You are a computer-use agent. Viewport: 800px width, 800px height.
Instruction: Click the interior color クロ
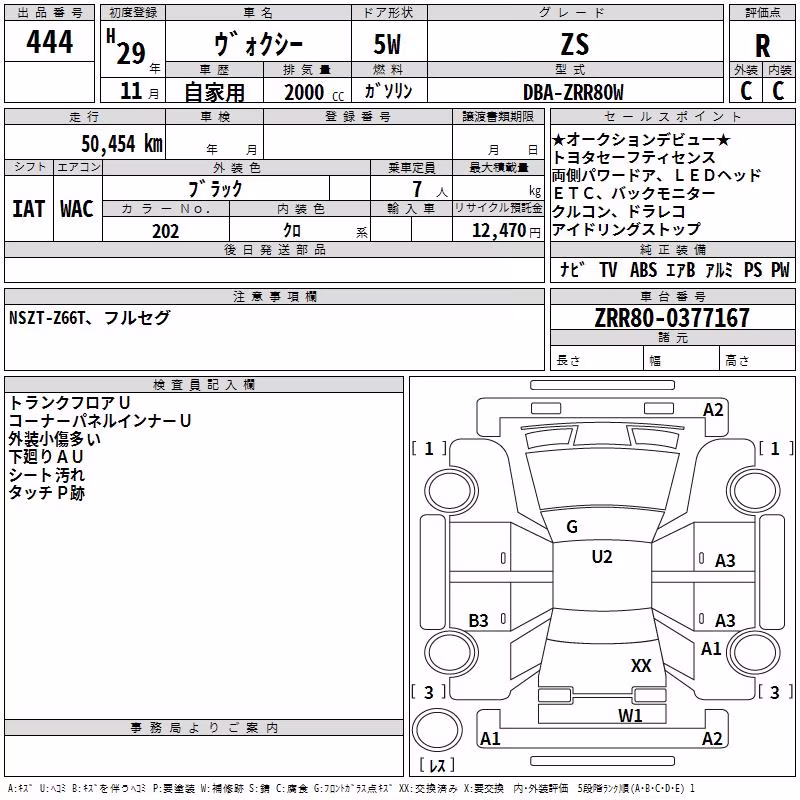point(292,231)
